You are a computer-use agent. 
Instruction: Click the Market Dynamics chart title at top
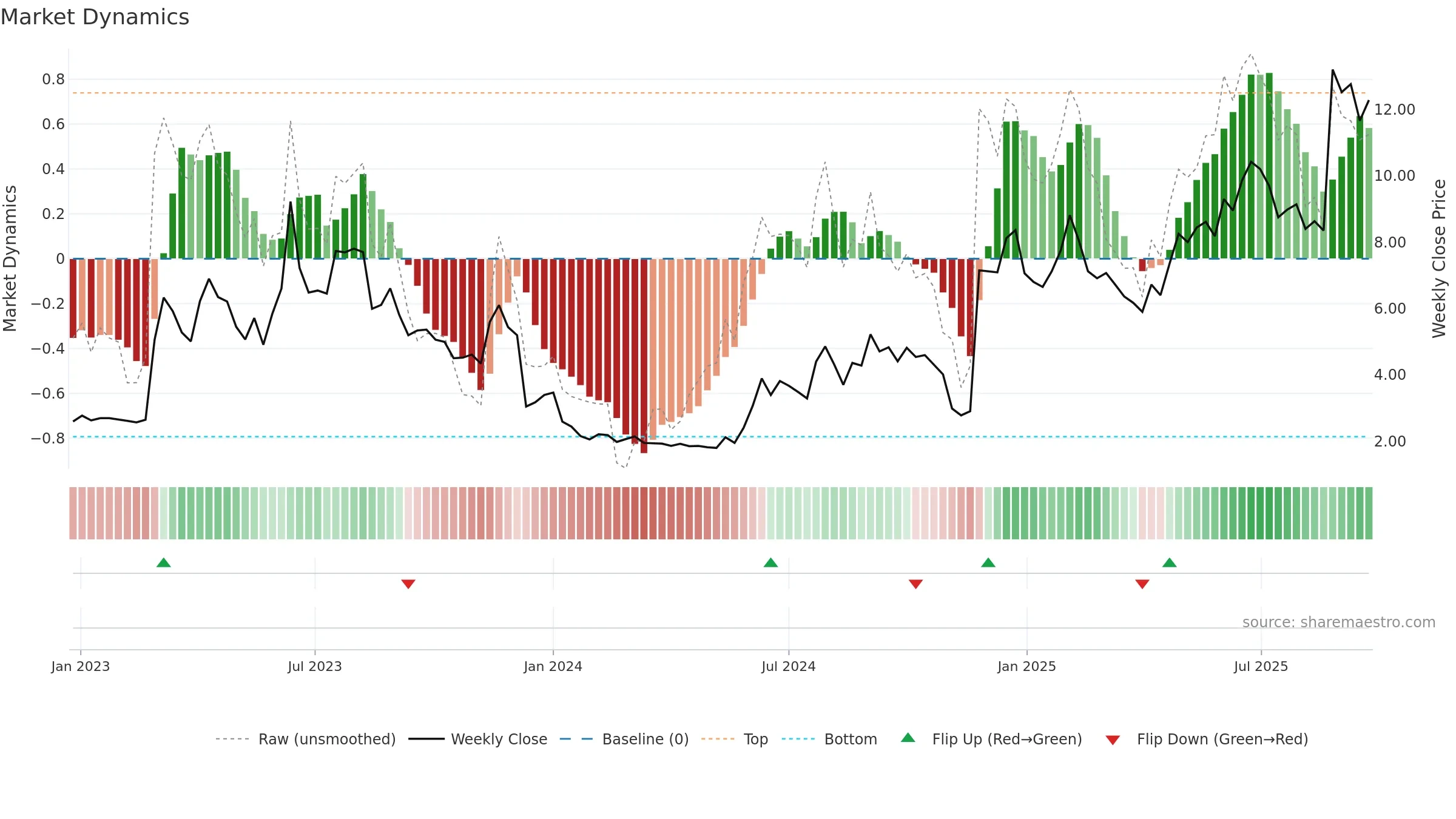coord(95,17)
